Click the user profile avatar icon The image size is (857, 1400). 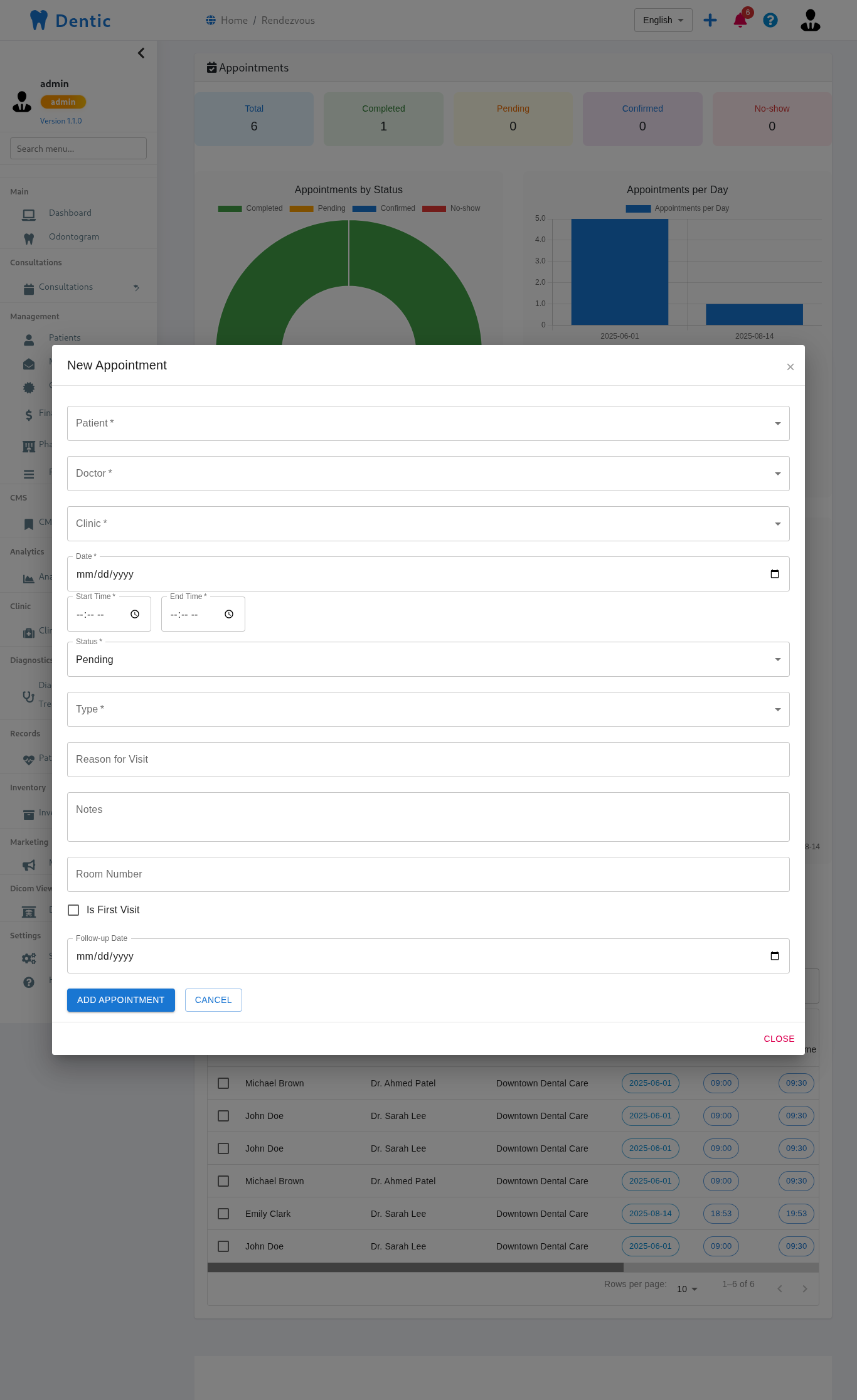pos(810,21)
